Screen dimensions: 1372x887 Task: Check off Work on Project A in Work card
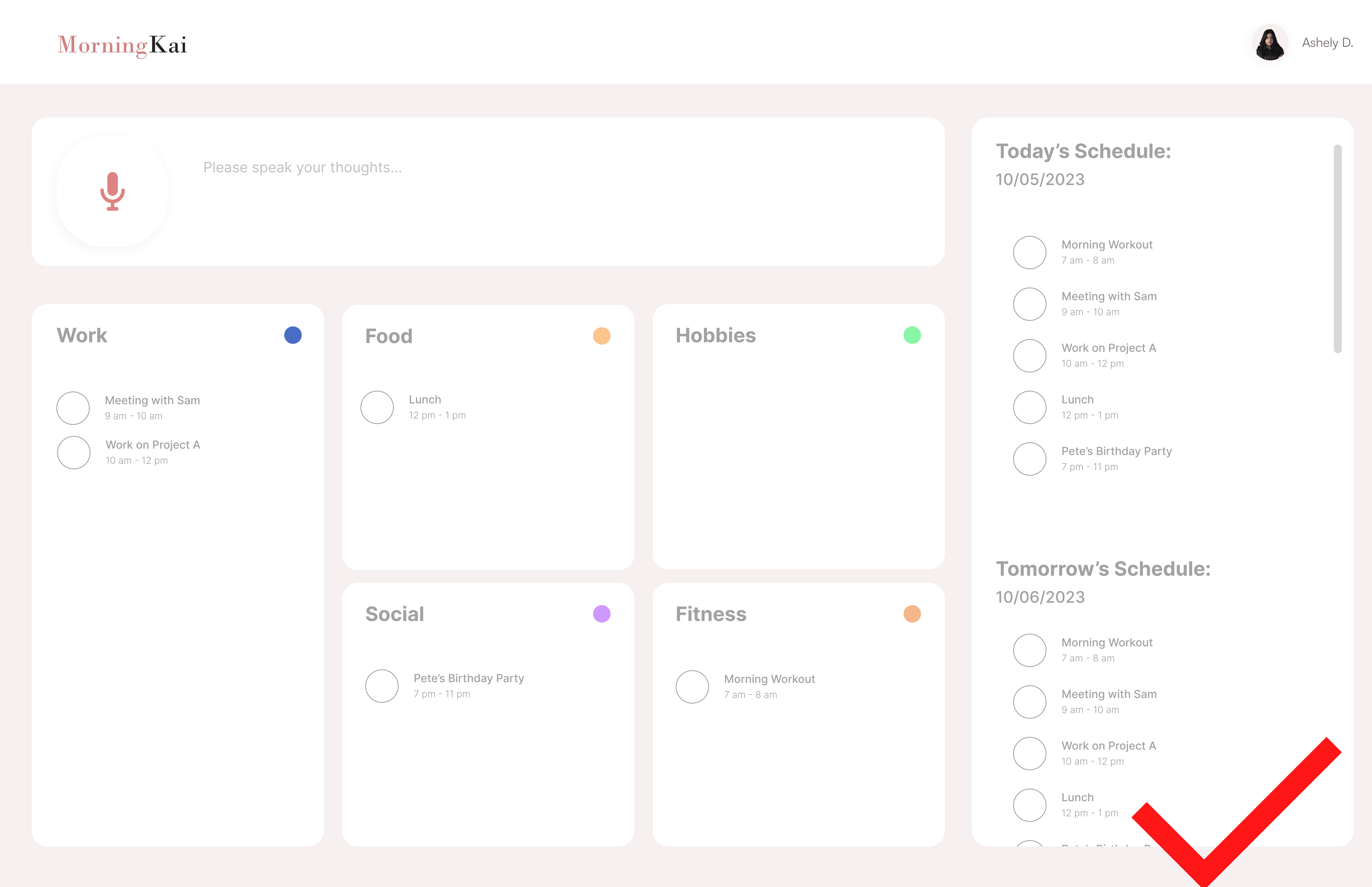[74, 452]
